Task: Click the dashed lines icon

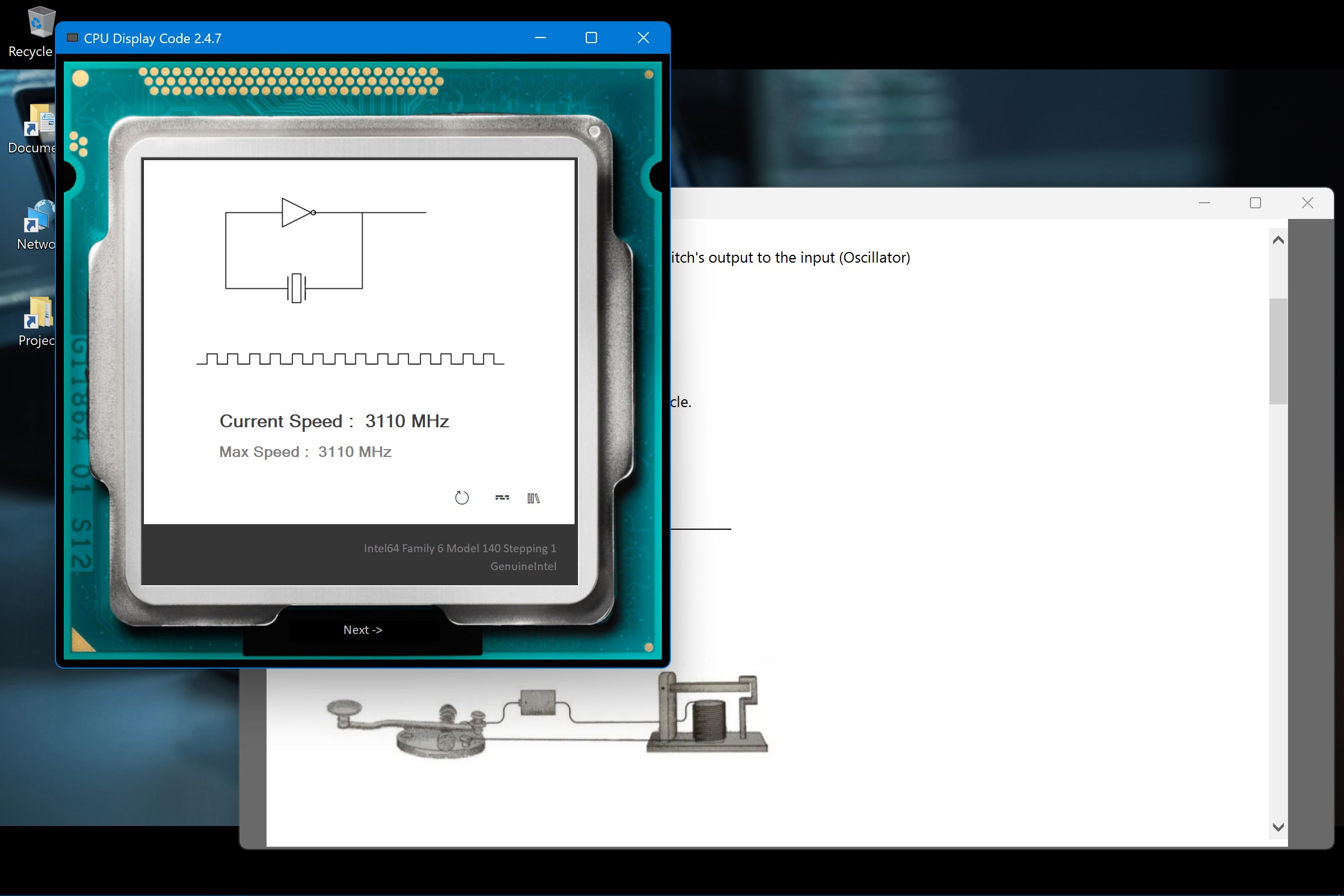Action: click(502, 498)
